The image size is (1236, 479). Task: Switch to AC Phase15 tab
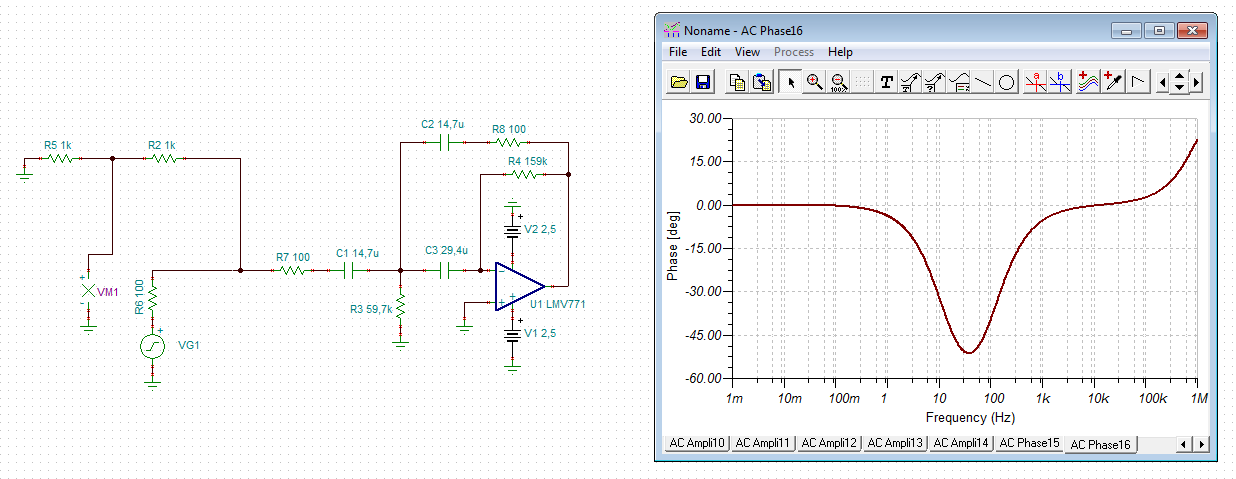click(x=1029, y=442)
